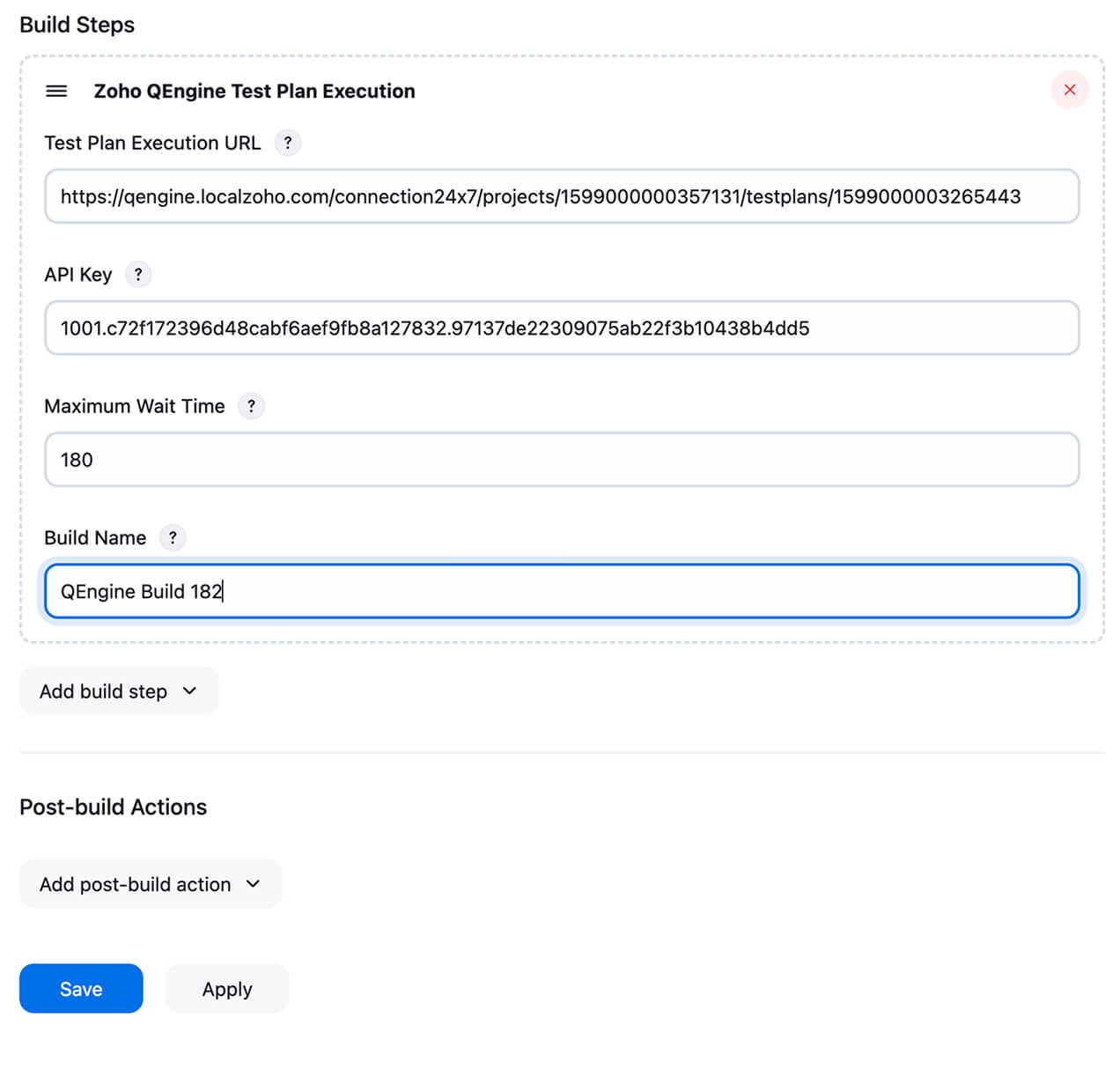Open the Test Plan Execution URL help tooltip
The image size is (1120, 1078).
click(289, 143)
